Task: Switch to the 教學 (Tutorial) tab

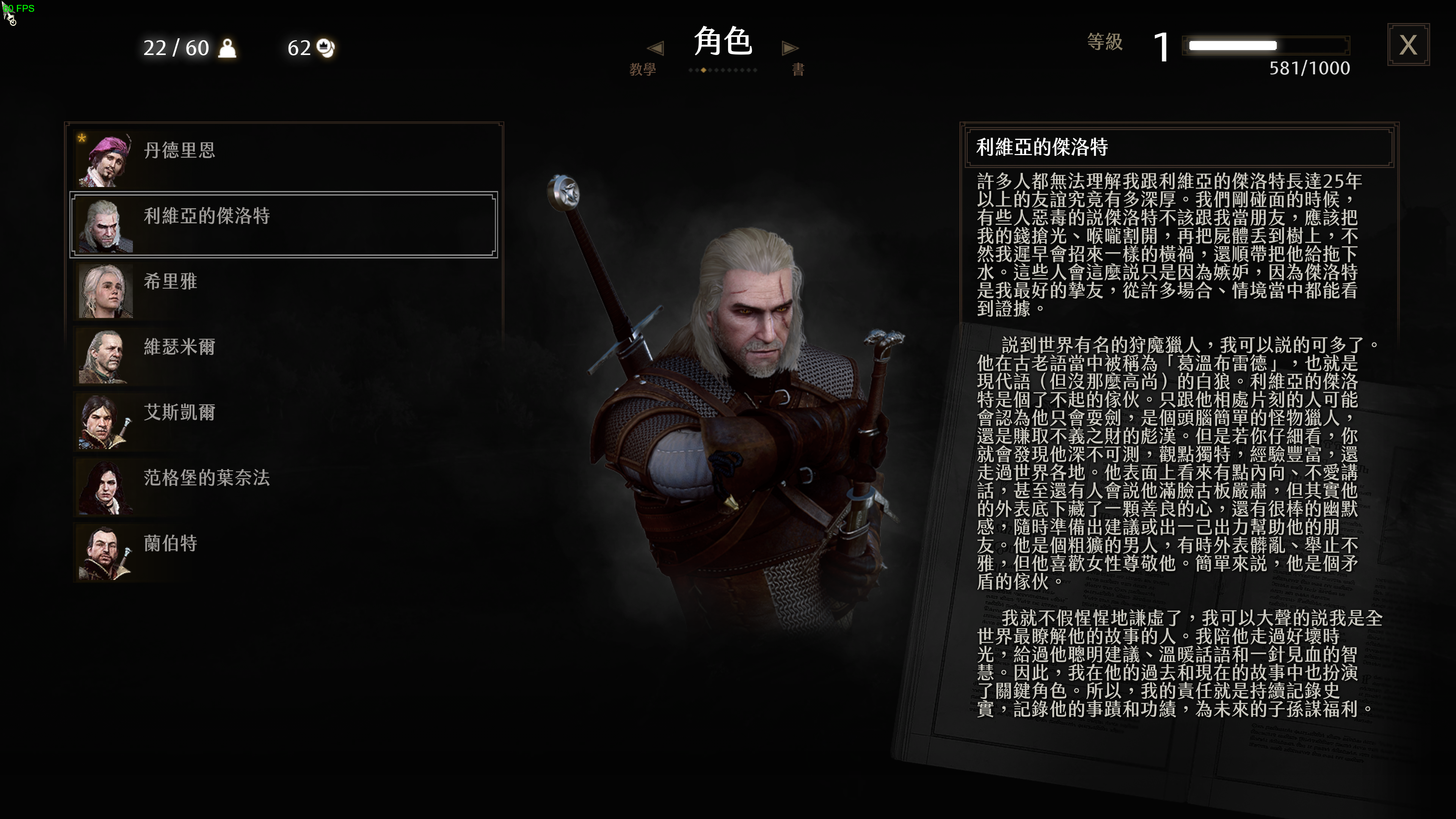Action: tap(643, 69)
